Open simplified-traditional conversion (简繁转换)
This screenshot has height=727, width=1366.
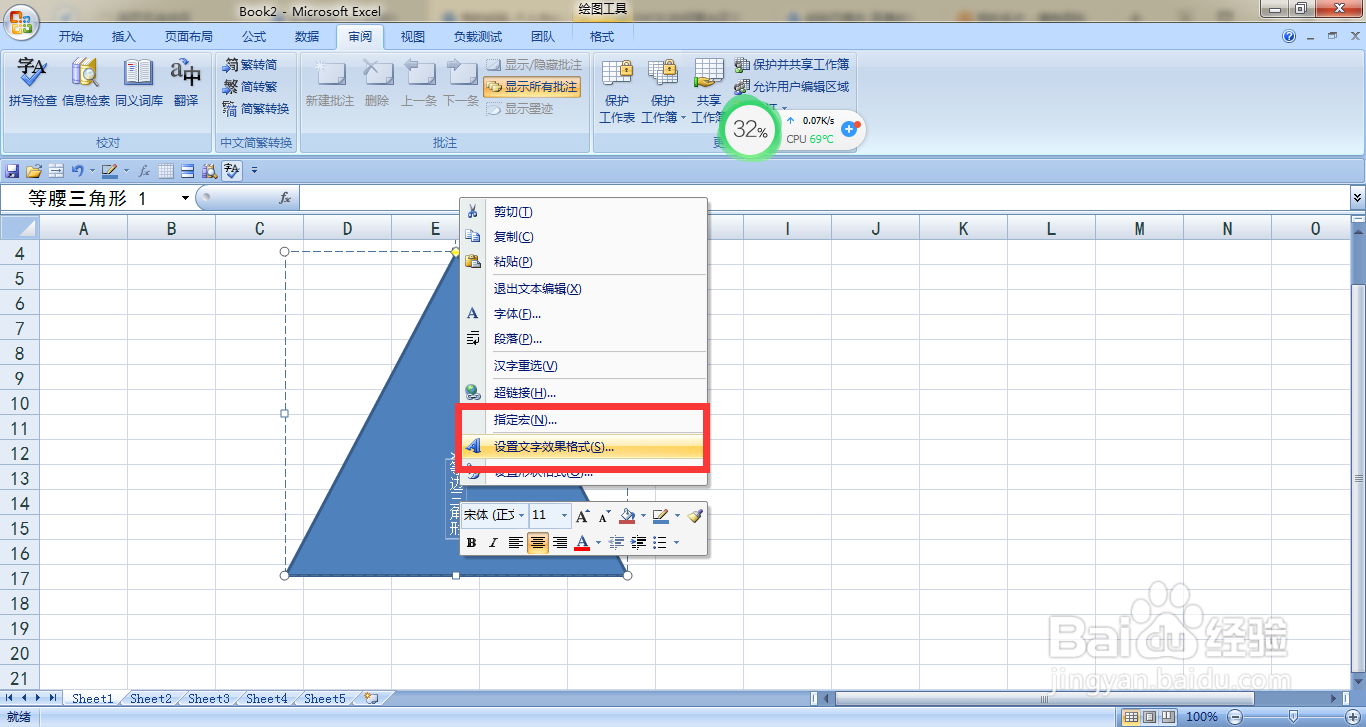[256, 108]
